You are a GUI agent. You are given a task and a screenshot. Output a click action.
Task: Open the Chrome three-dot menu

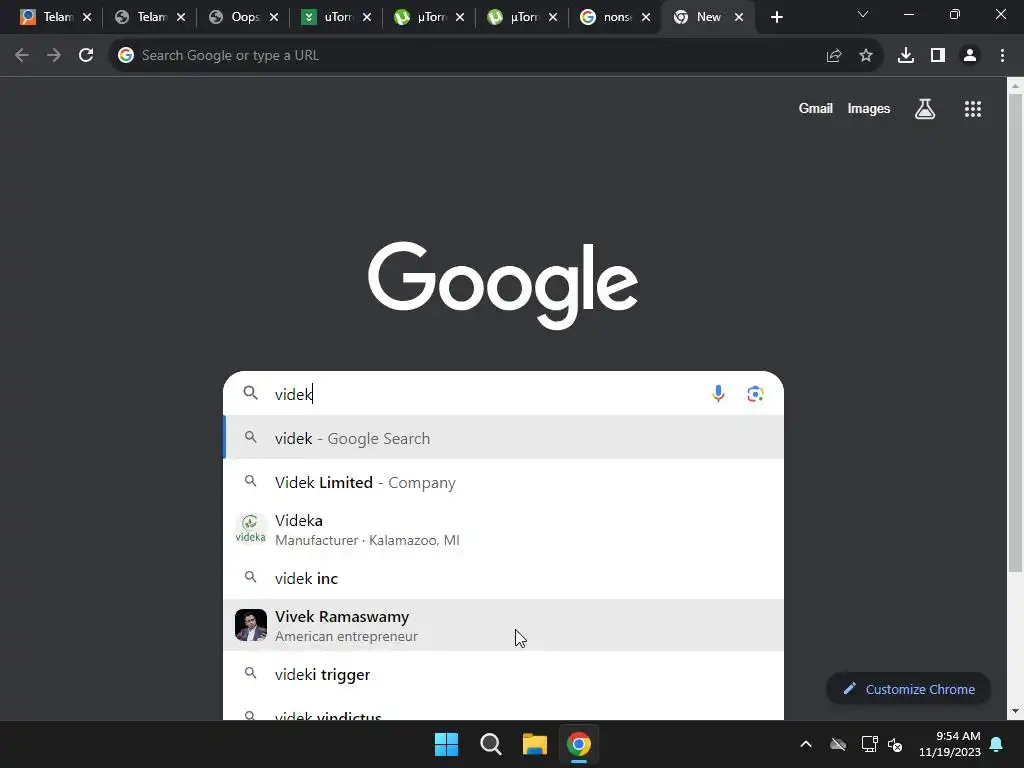(x=1002, y=56)
